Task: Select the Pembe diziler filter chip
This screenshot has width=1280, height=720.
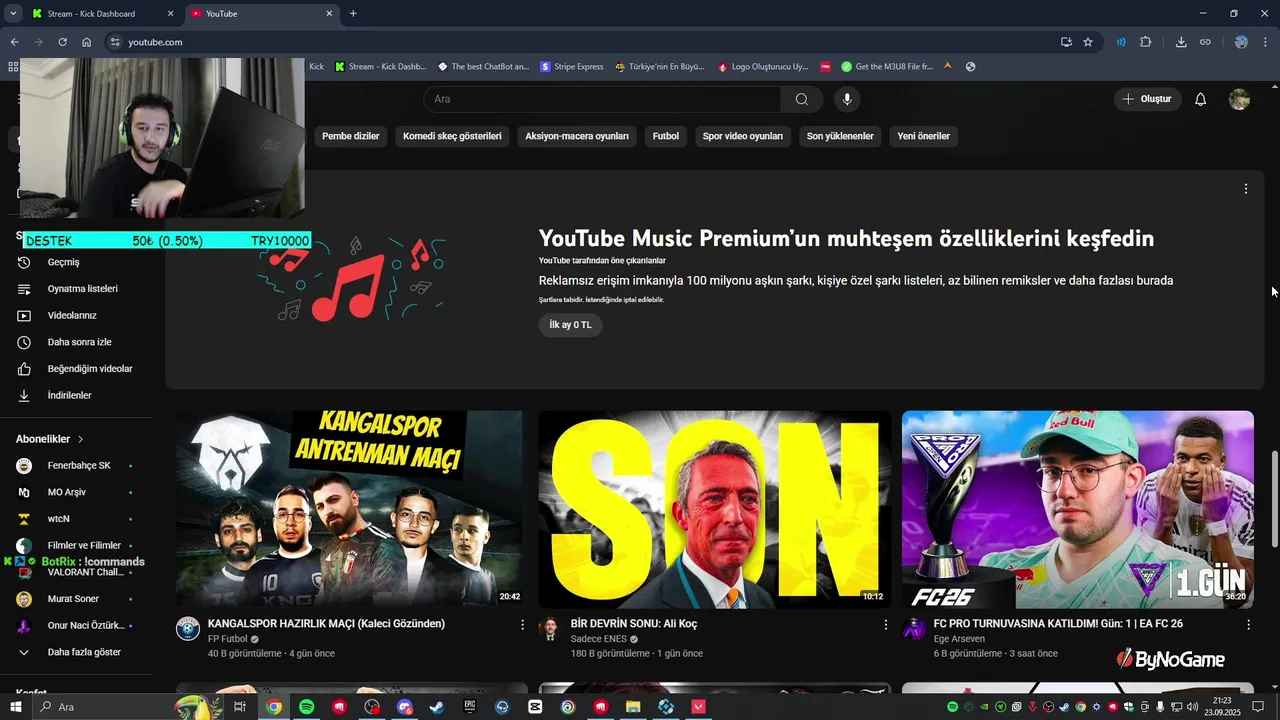Action: coord(350,136)
